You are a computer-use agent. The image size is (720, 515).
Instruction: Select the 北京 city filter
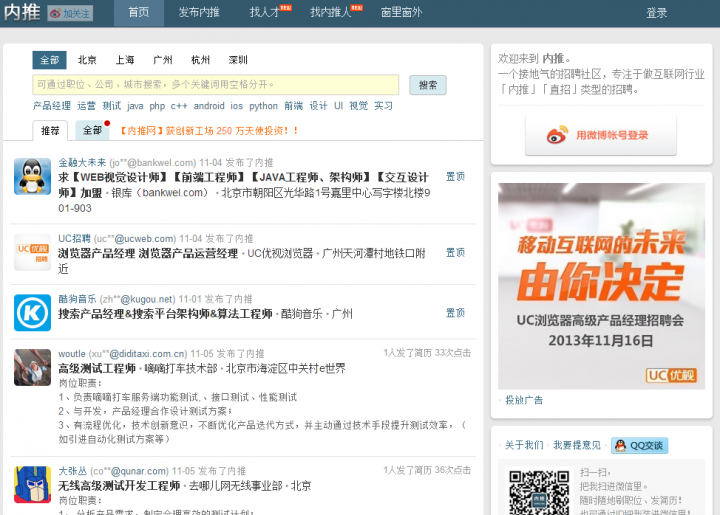(87, 60)
